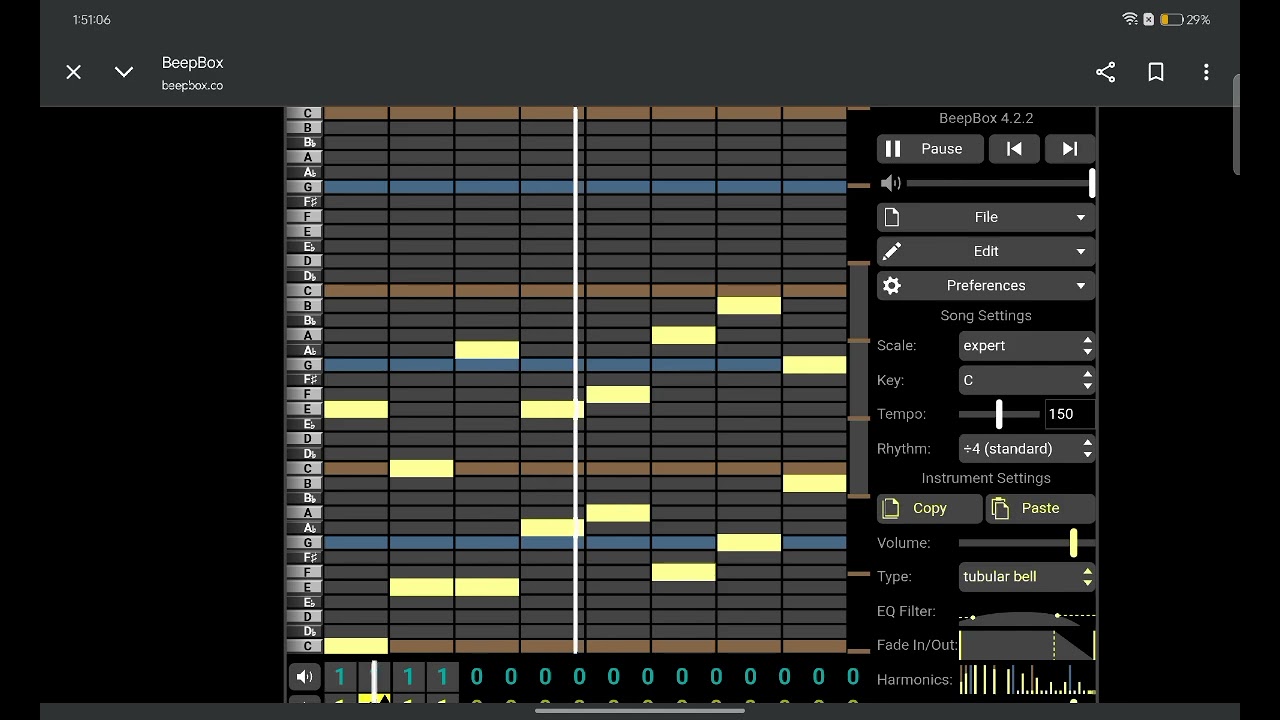Click the Tempo: label

coord(901,414)
